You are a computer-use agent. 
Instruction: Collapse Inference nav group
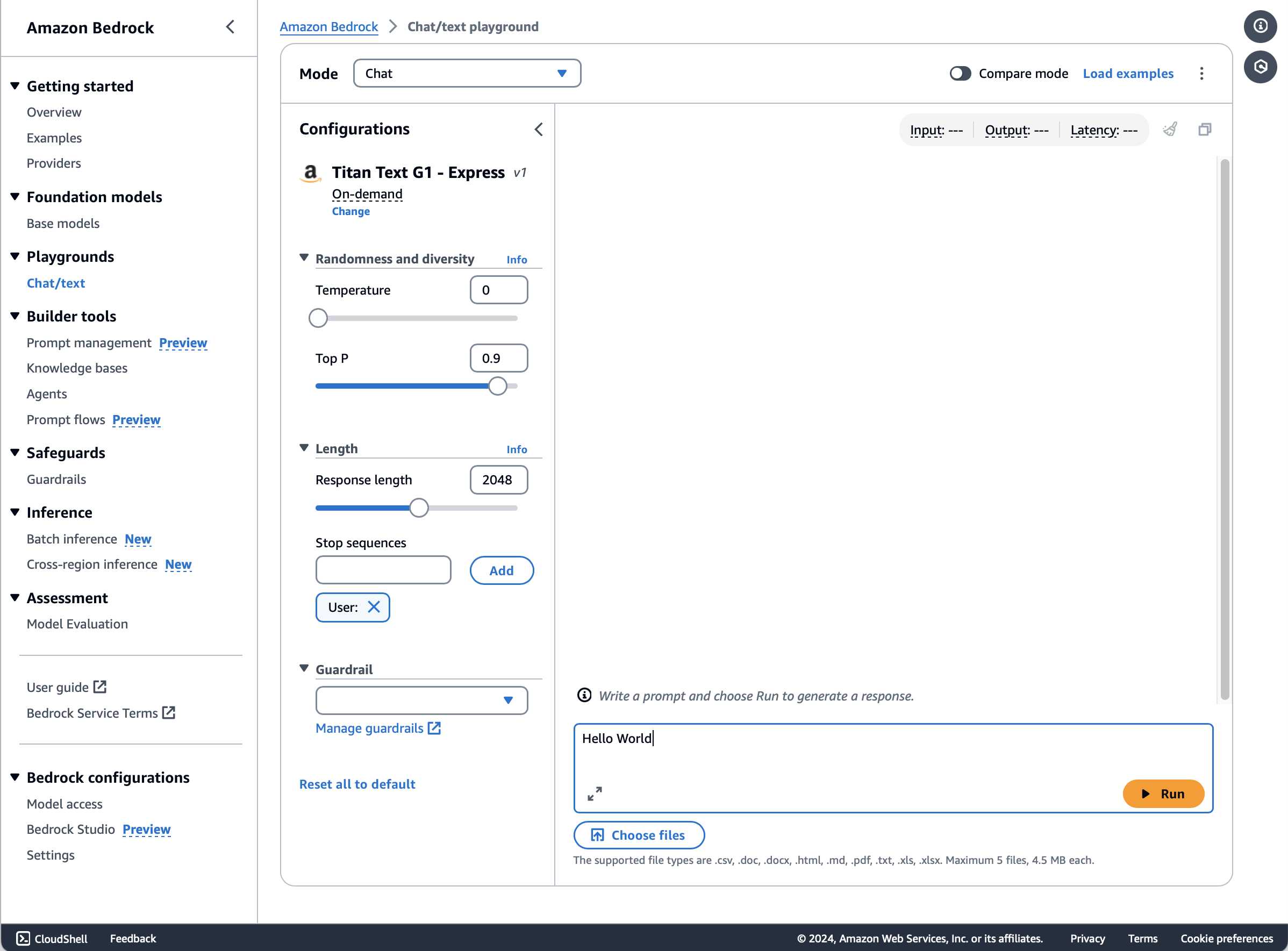tap(15, 512)
